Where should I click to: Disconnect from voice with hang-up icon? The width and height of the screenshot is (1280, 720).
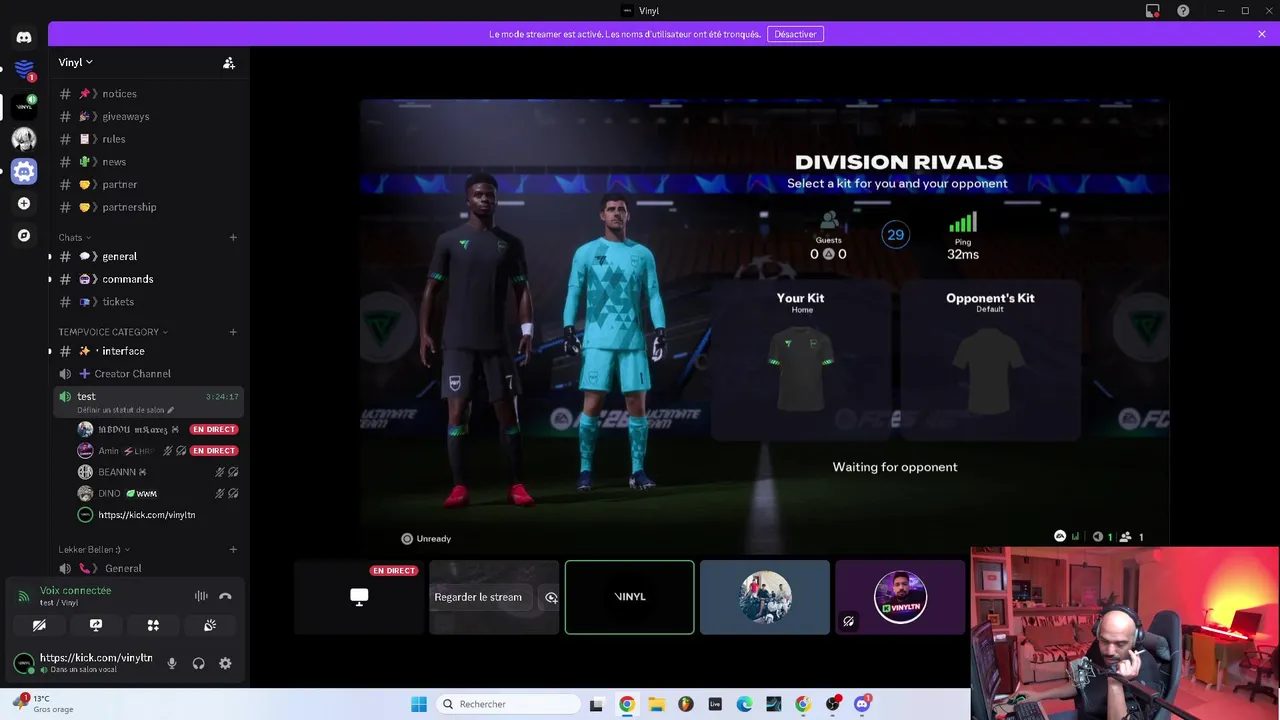225,596
